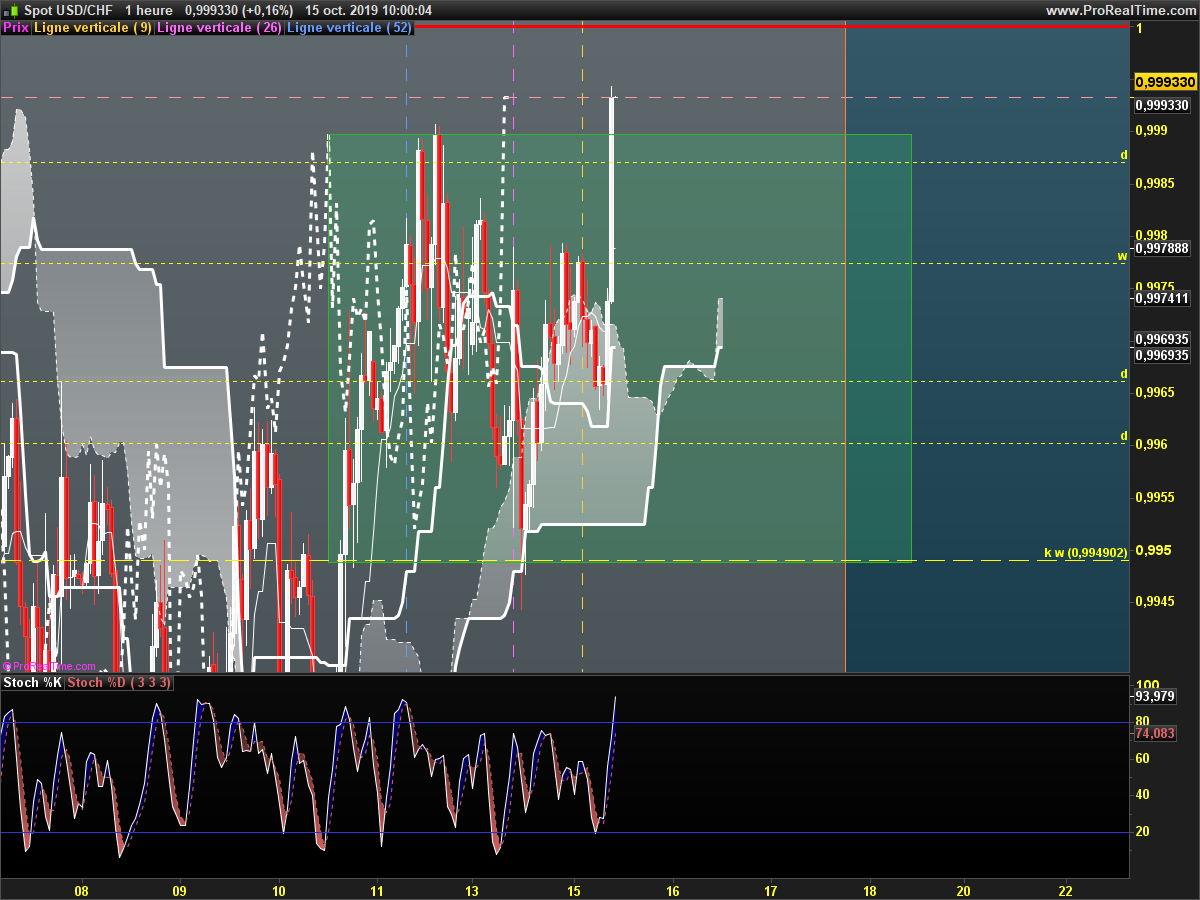Click the 0,997888 price tag on axis

coord(1163,248)
